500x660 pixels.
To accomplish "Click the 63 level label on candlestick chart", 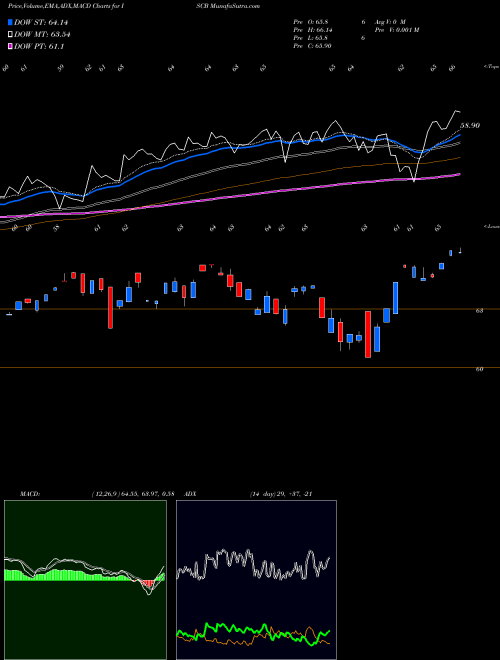I will coord(479,311).
